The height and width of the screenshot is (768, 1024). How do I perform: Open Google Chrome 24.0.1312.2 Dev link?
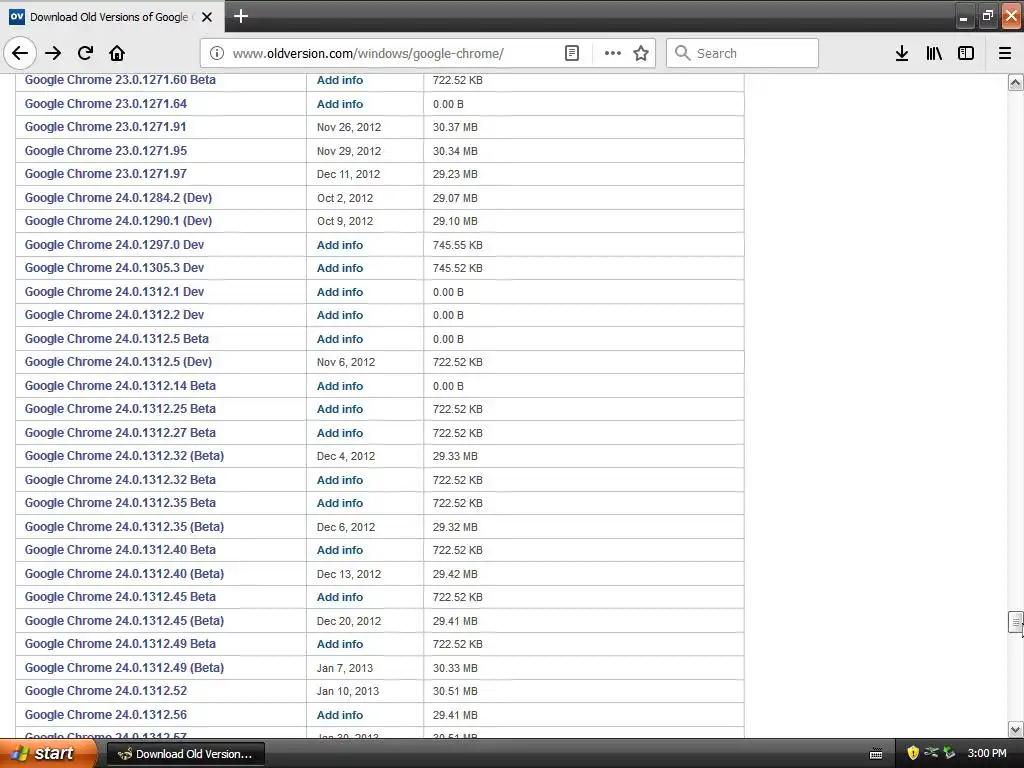point(114,315)
